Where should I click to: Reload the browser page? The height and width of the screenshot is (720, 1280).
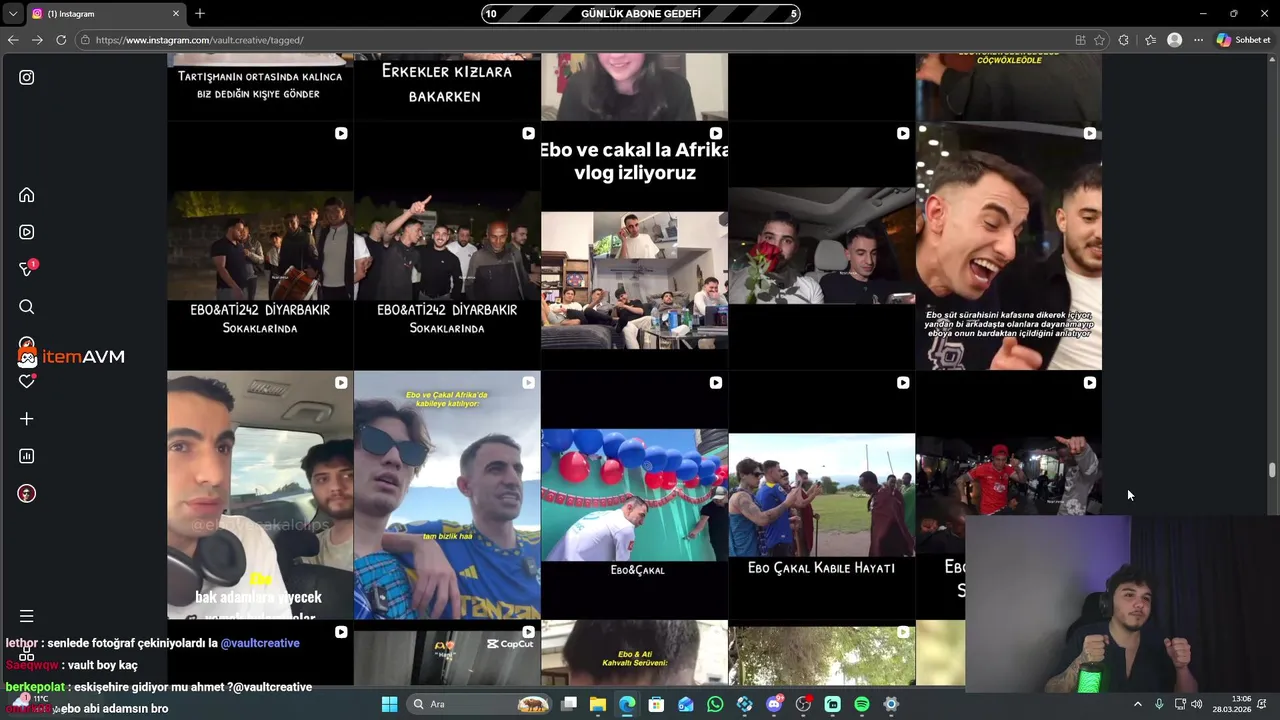pos(61,40)
